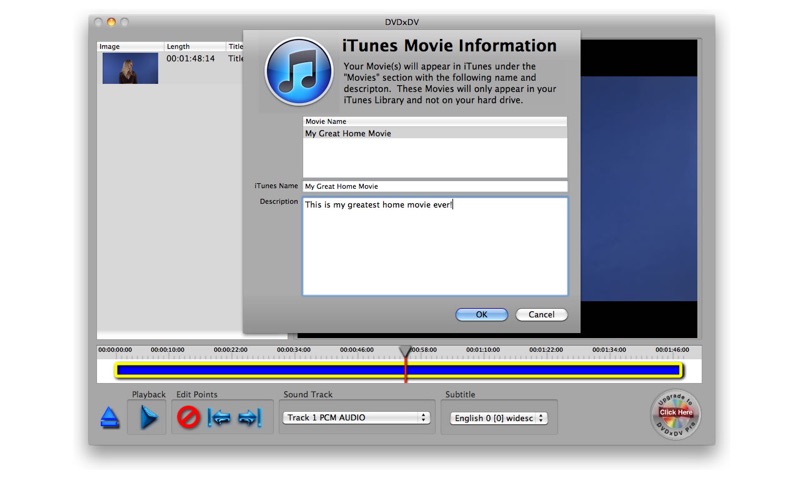Click into the iTunes Name field

point(435,186)
